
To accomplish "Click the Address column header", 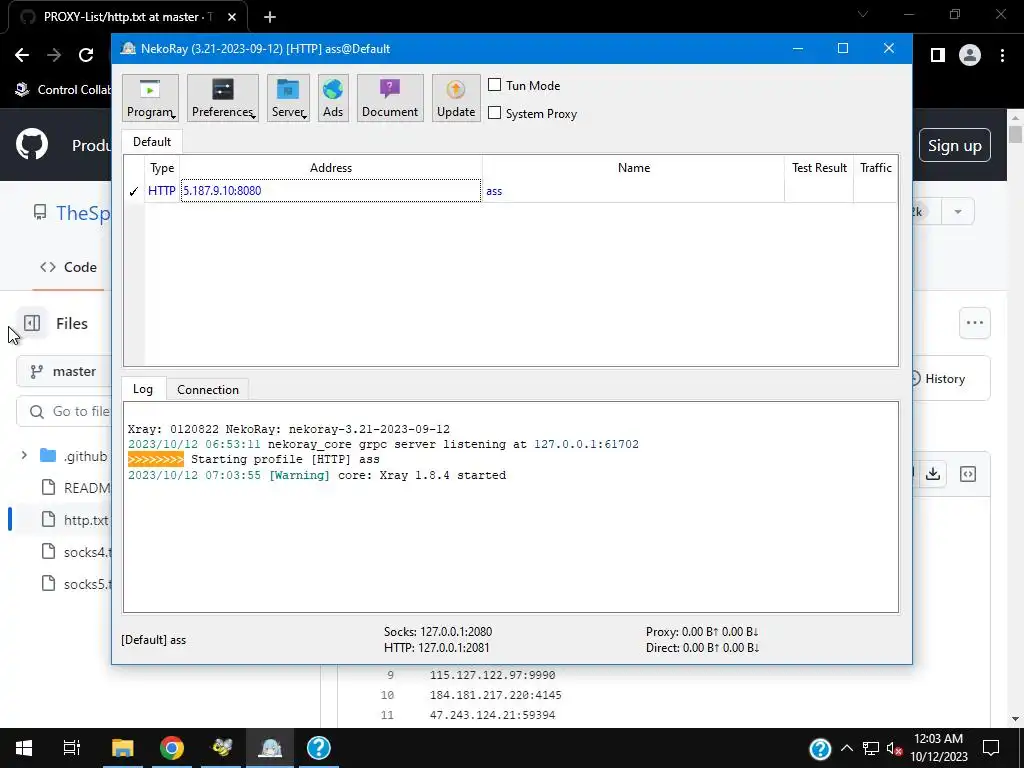I will click(x=330, y=168).
